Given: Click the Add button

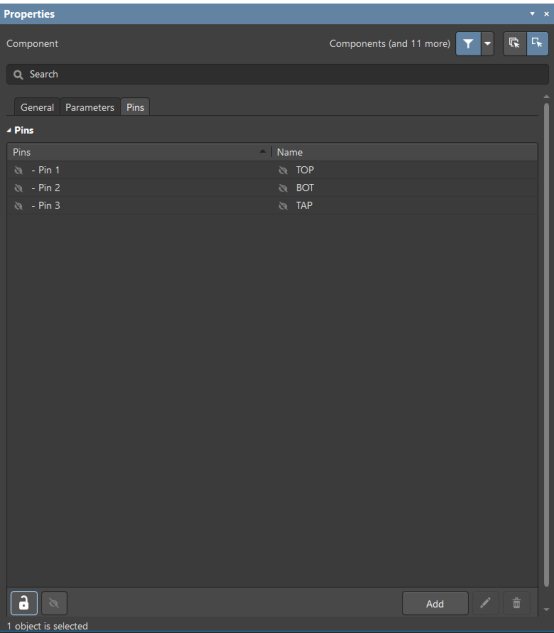Looking at the screenshot, I should [x=435, y=604].
